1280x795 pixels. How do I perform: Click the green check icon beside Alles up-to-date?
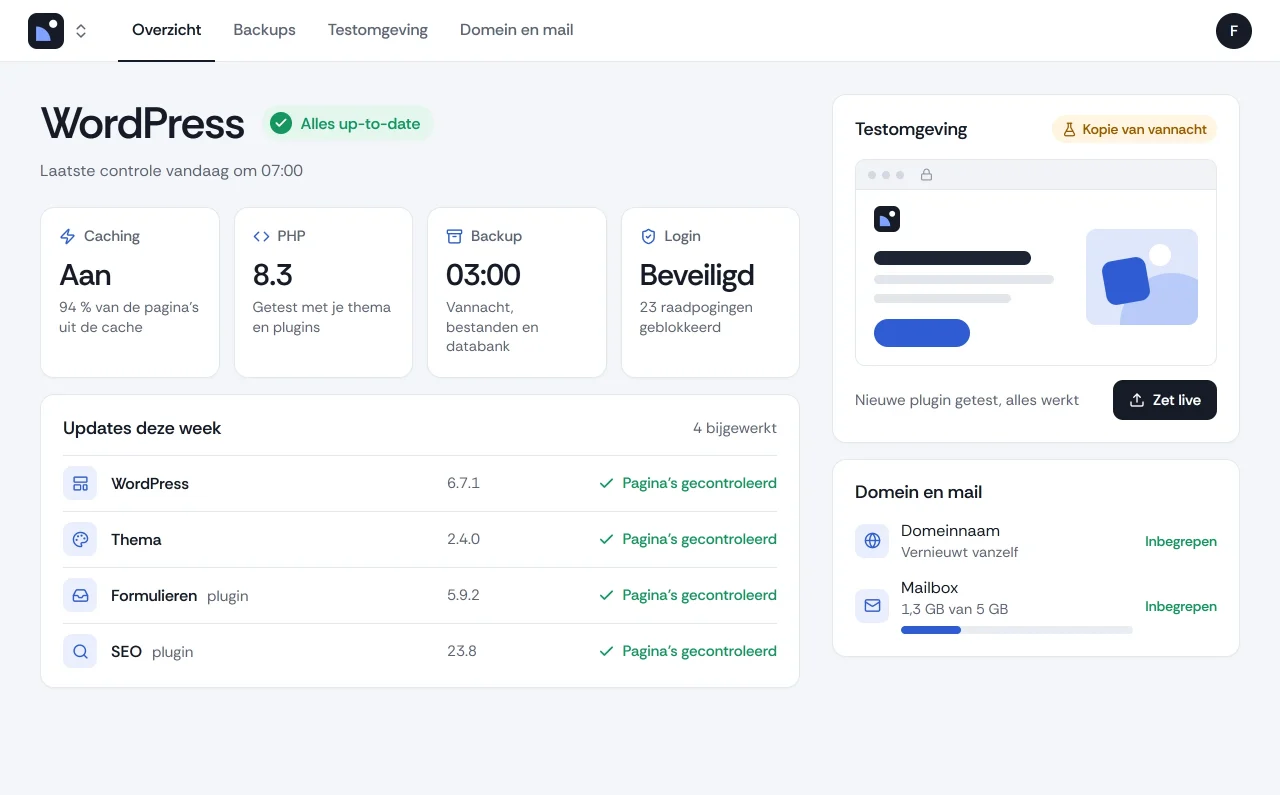[281, 124]
